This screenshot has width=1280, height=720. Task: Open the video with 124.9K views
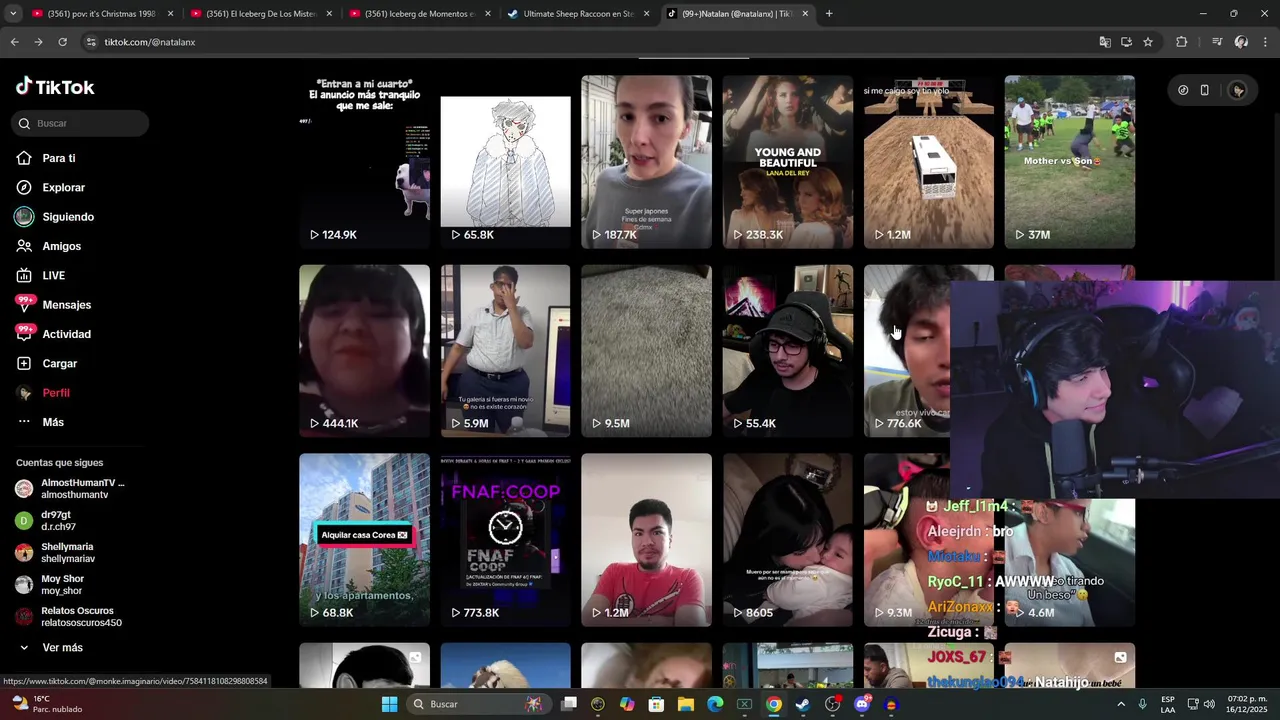pos(364,162)
